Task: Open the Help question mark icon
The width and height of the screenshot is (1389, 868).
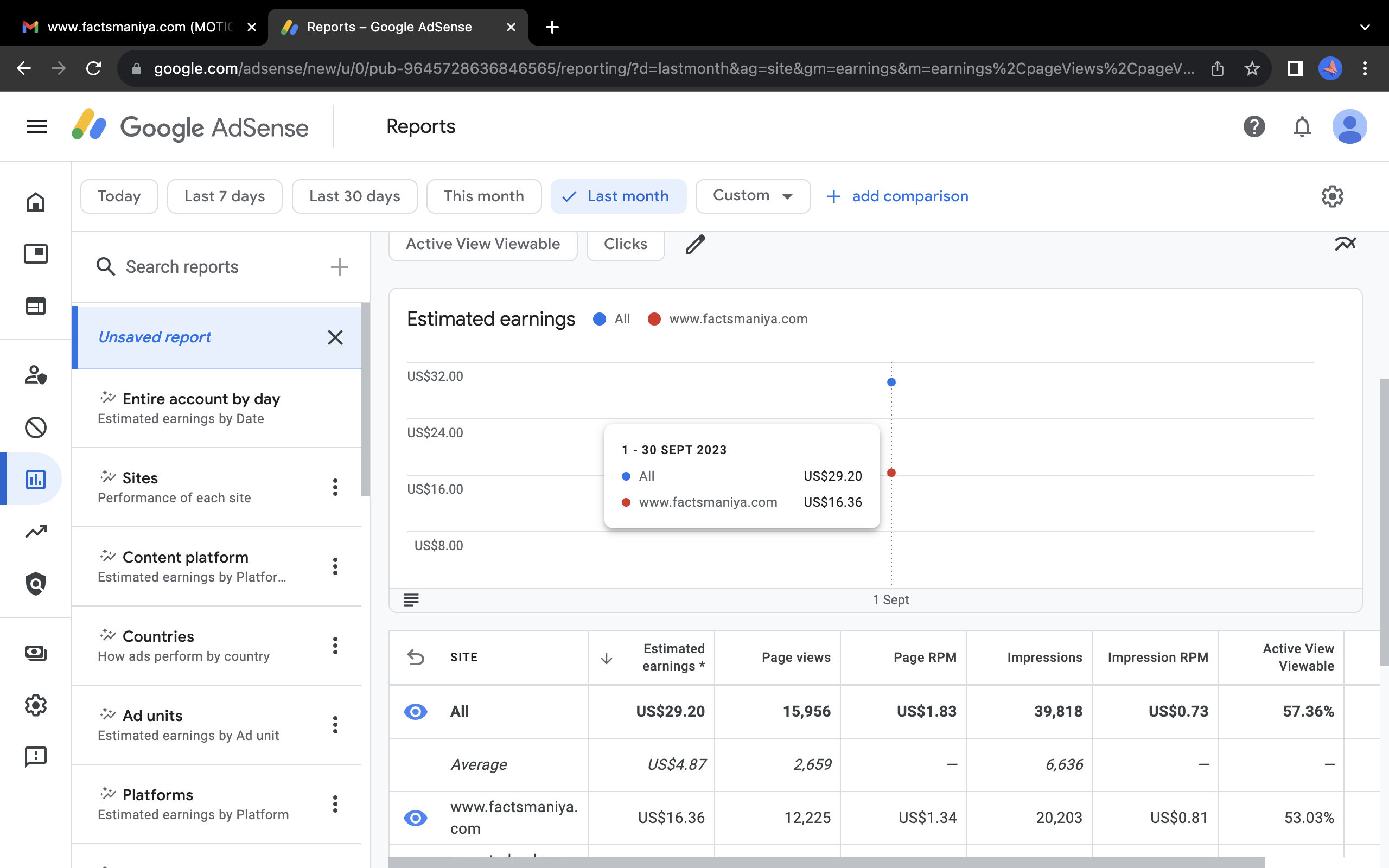Action: (1254, 126)
